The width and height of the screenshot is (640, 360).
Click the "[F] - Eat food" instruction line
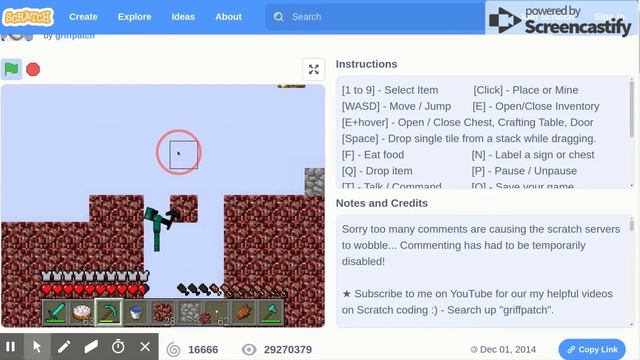point(373,155)
